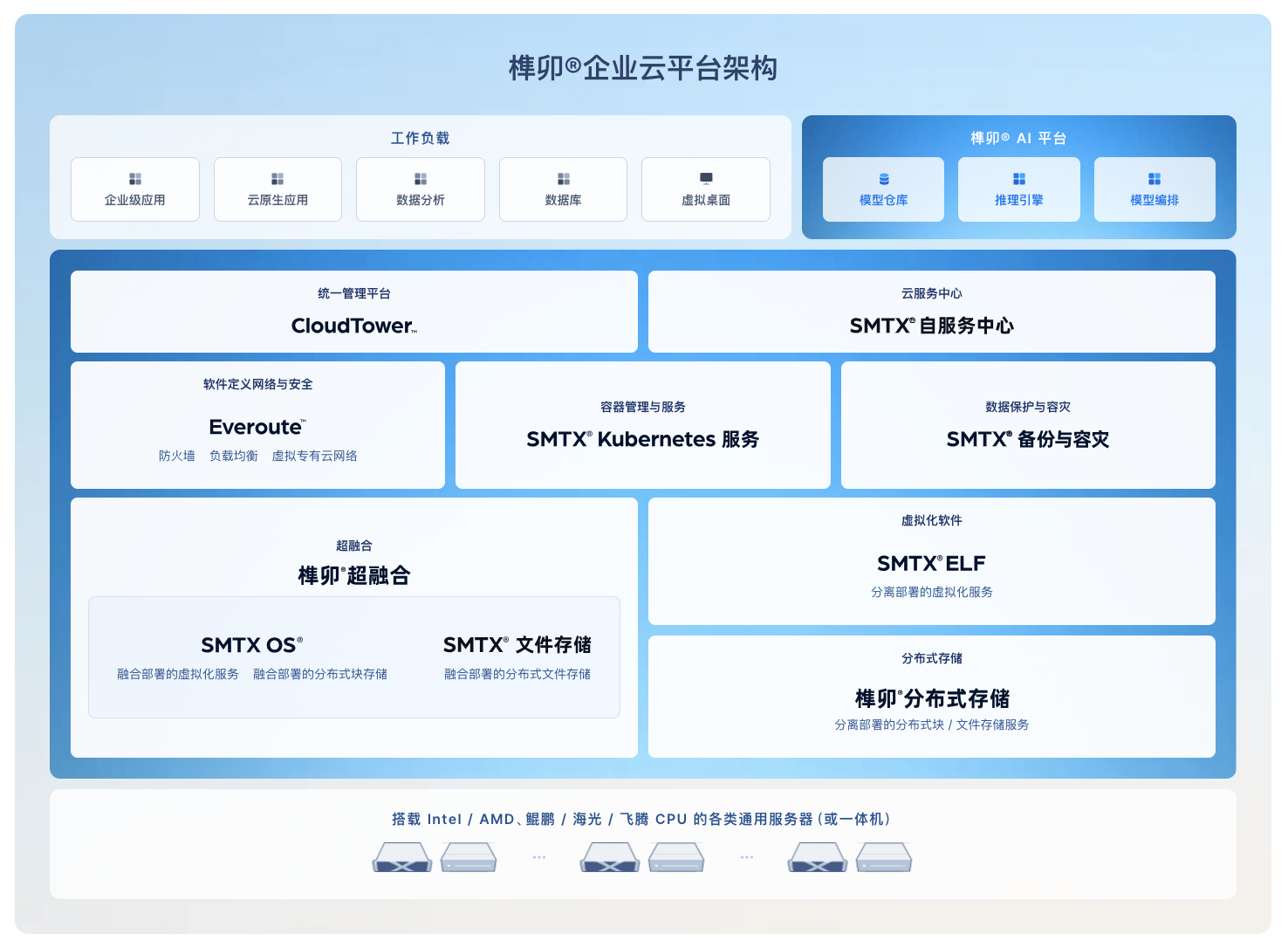Open the CloudTower unified management card
The image size is (1288, 948).
tap(353, 313)
